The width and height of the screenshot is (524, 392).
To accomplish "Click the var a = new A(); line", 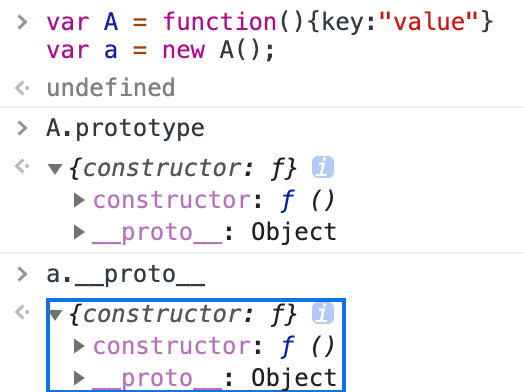I will 160,50.
